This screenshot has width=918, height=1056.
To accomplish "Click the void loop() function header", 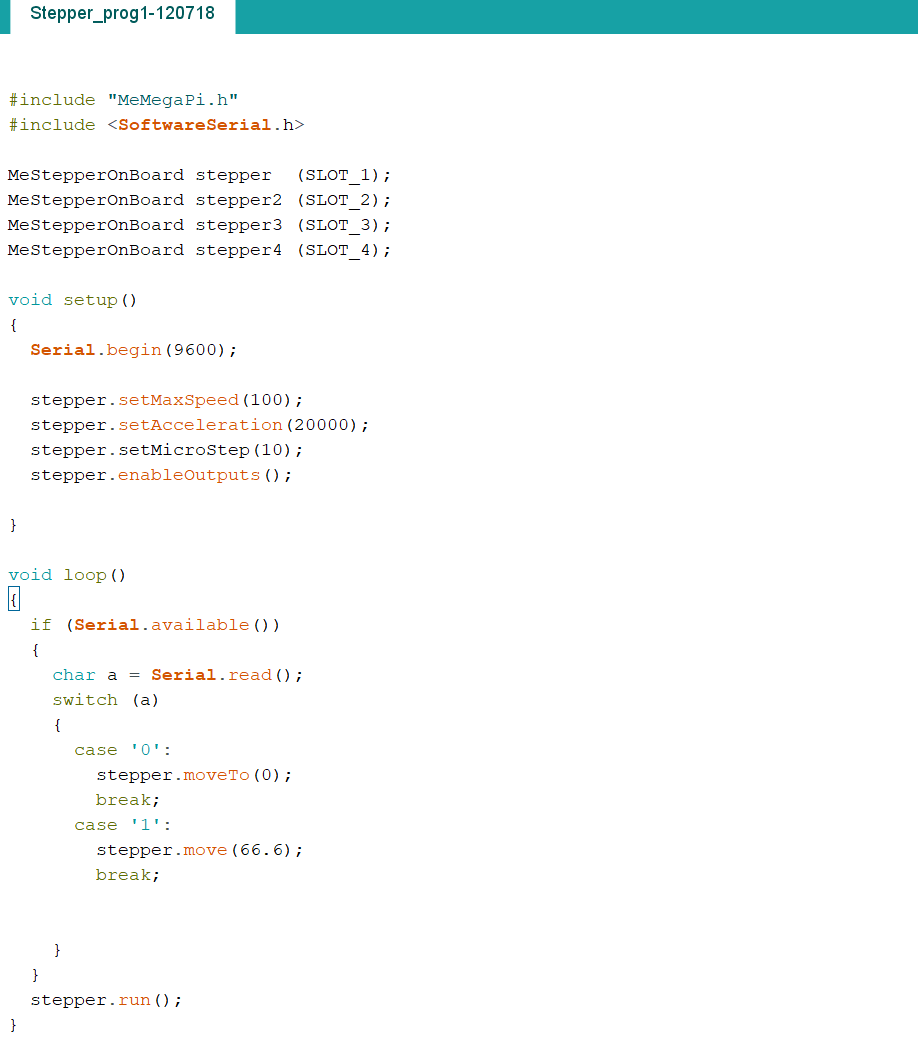I will click(67, 575).
